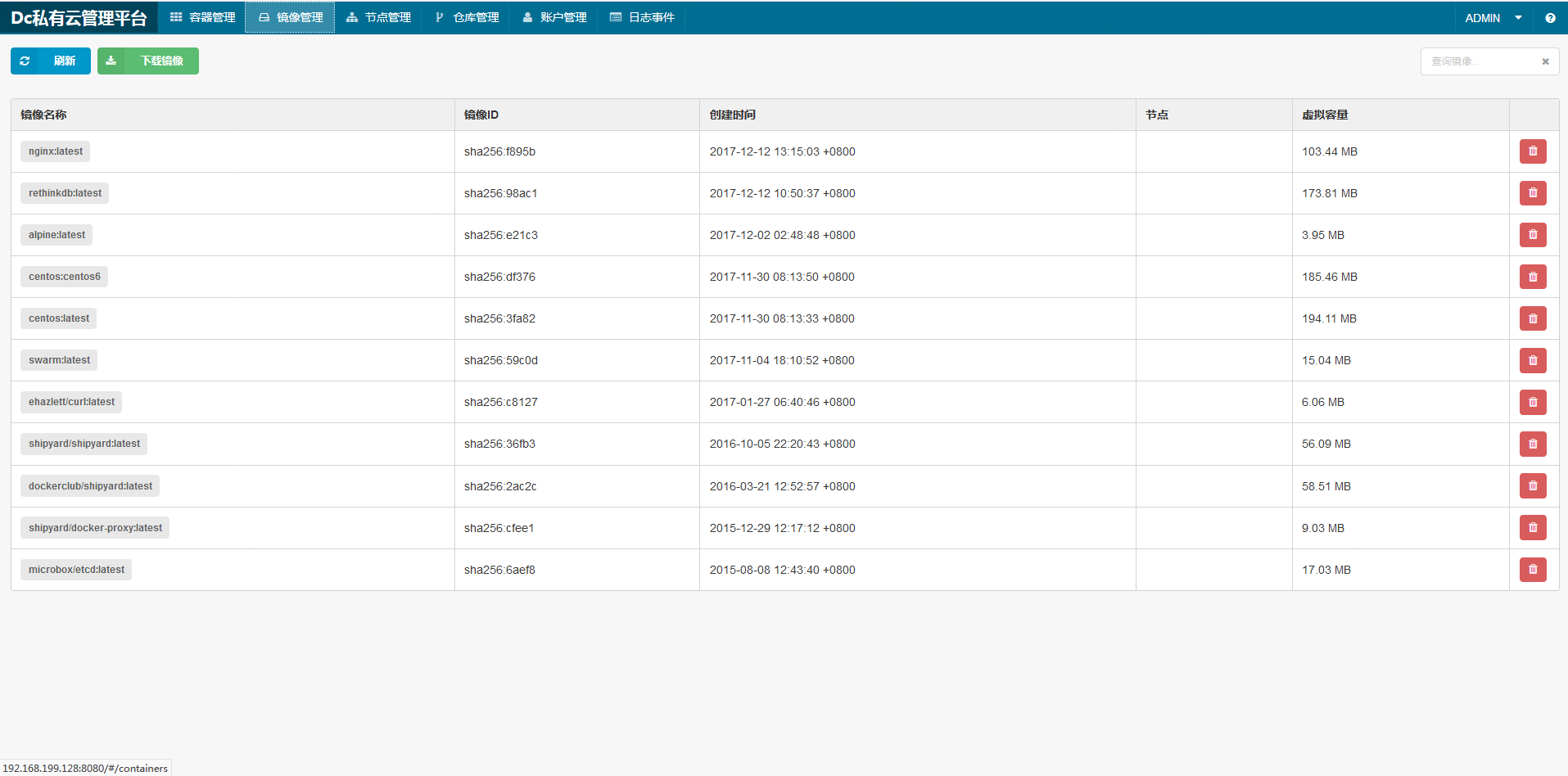This screenshot has width=1568, height=776.
Task: Click the 下载镜像 download button
Action: pos(148,61)
